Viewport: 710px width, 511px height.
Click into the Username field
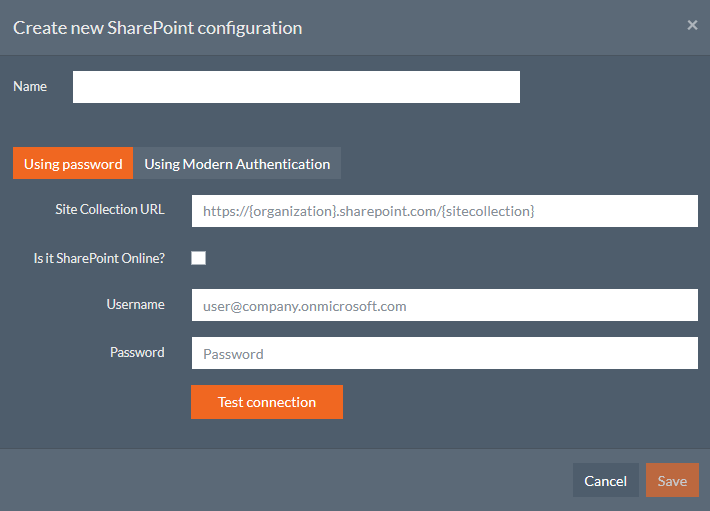point(445,305)
